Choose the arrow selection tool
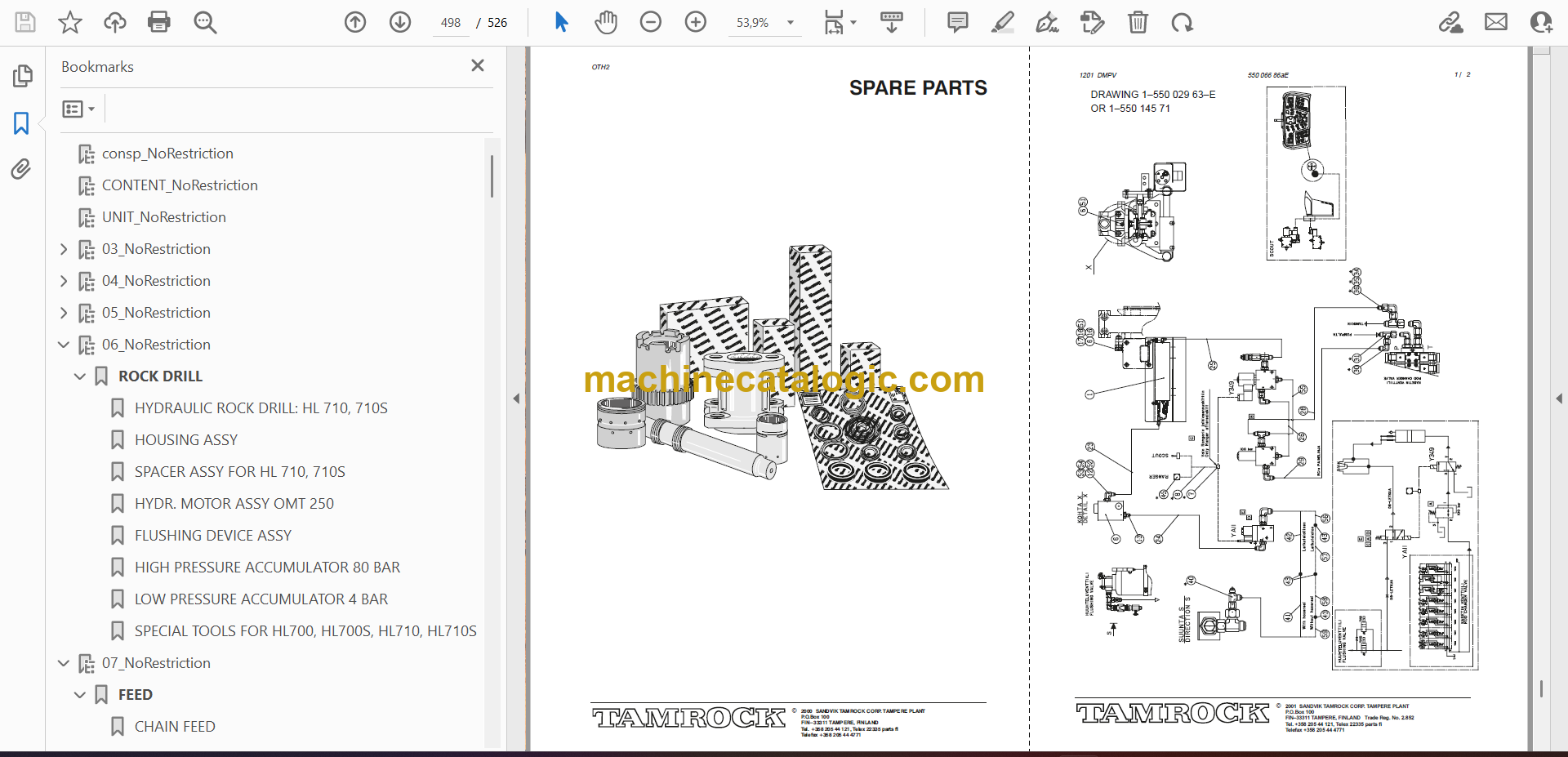Image resolution: width=1568 pixels, height=757 pixels. coord(561,22)
